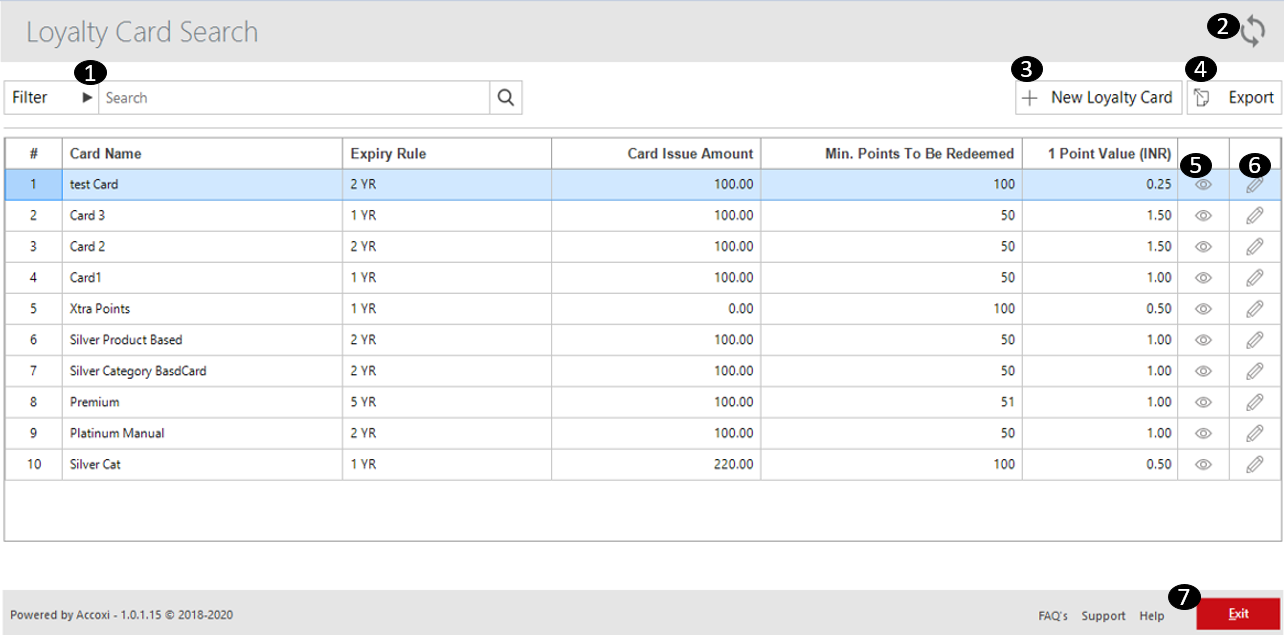Export the loyalty card list
The height and width of the screenshot is (635, 1285).
(x=1234, y=98)
